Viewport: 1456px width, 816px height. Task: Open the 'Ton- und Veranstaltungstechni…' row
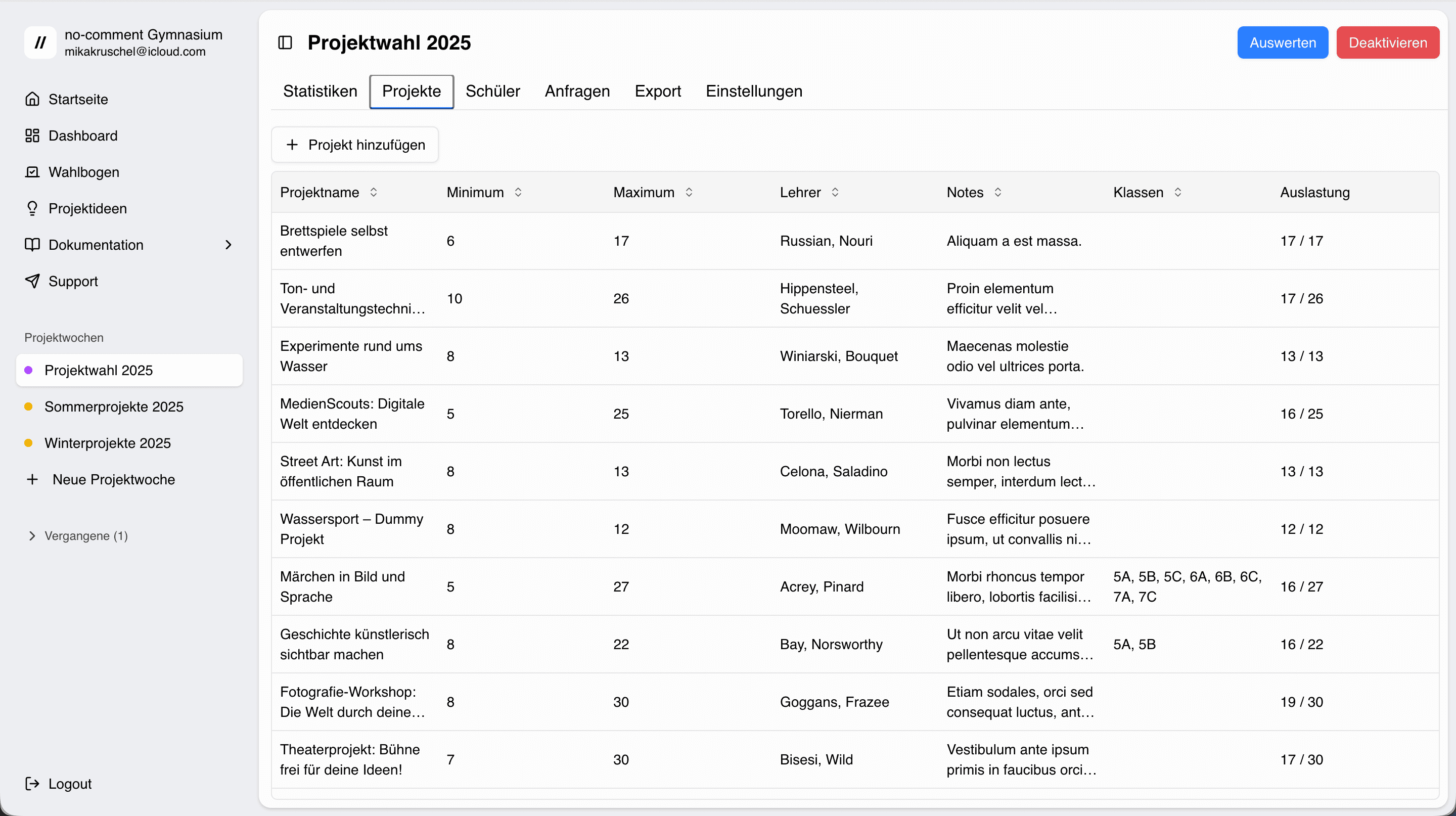point(855,298)
